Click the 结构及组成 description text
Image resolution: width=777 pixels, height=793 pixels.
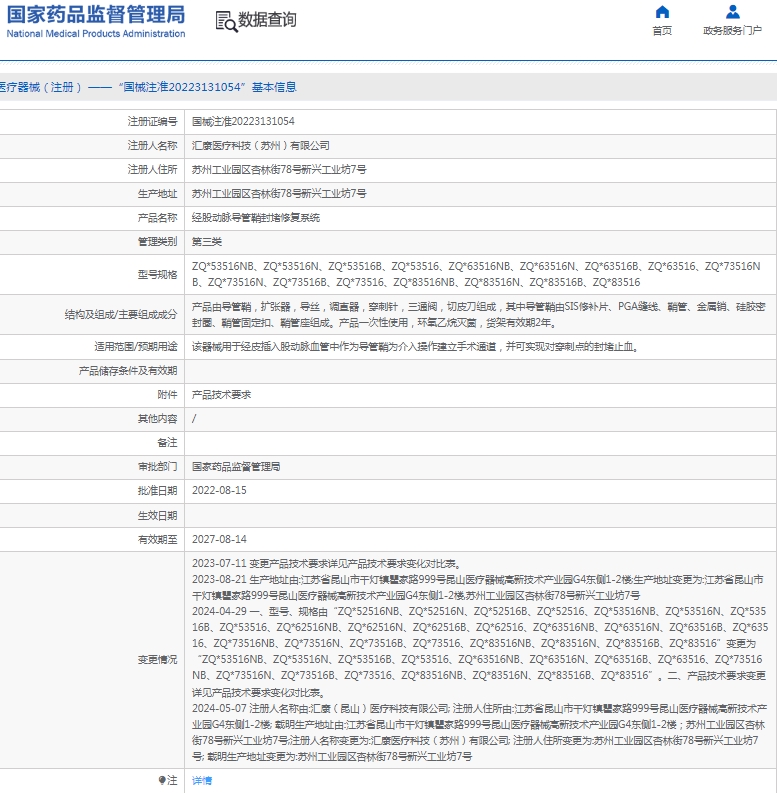pyautogui.click(x=478, y=315)
